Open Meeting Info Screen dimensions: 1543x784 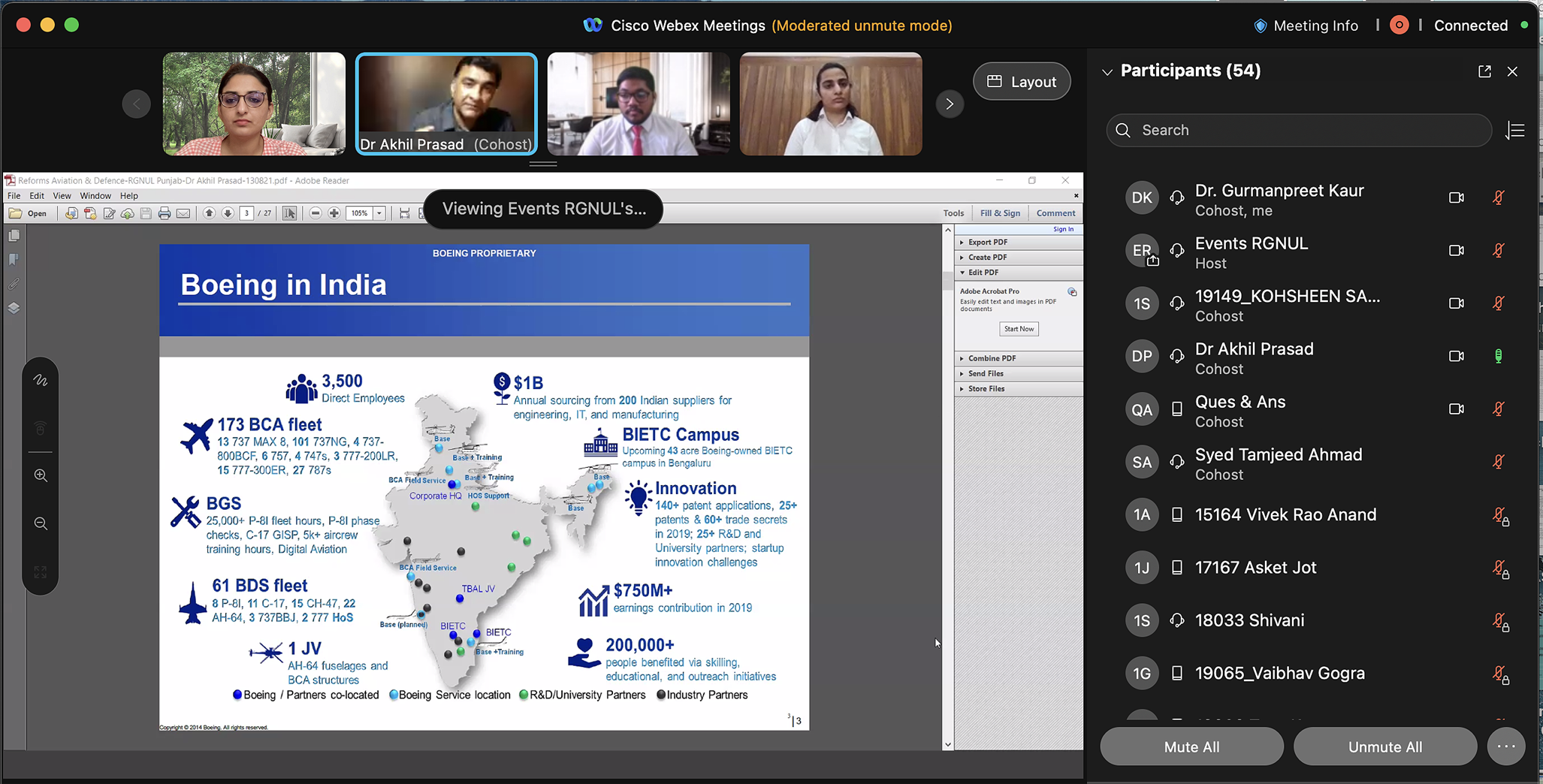(x=1306, y=26)
